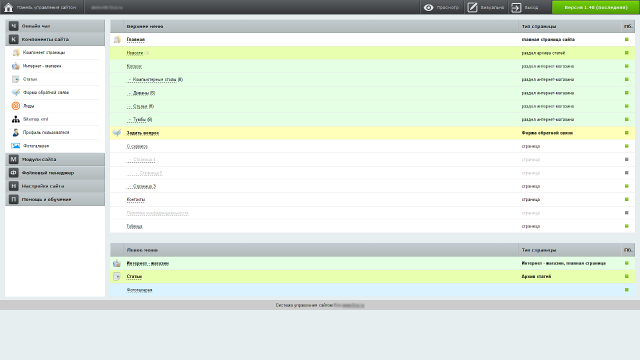Click document icon beside Статьи in Левое меню
Screen dimensions: 640x360
tap(117, 276)
